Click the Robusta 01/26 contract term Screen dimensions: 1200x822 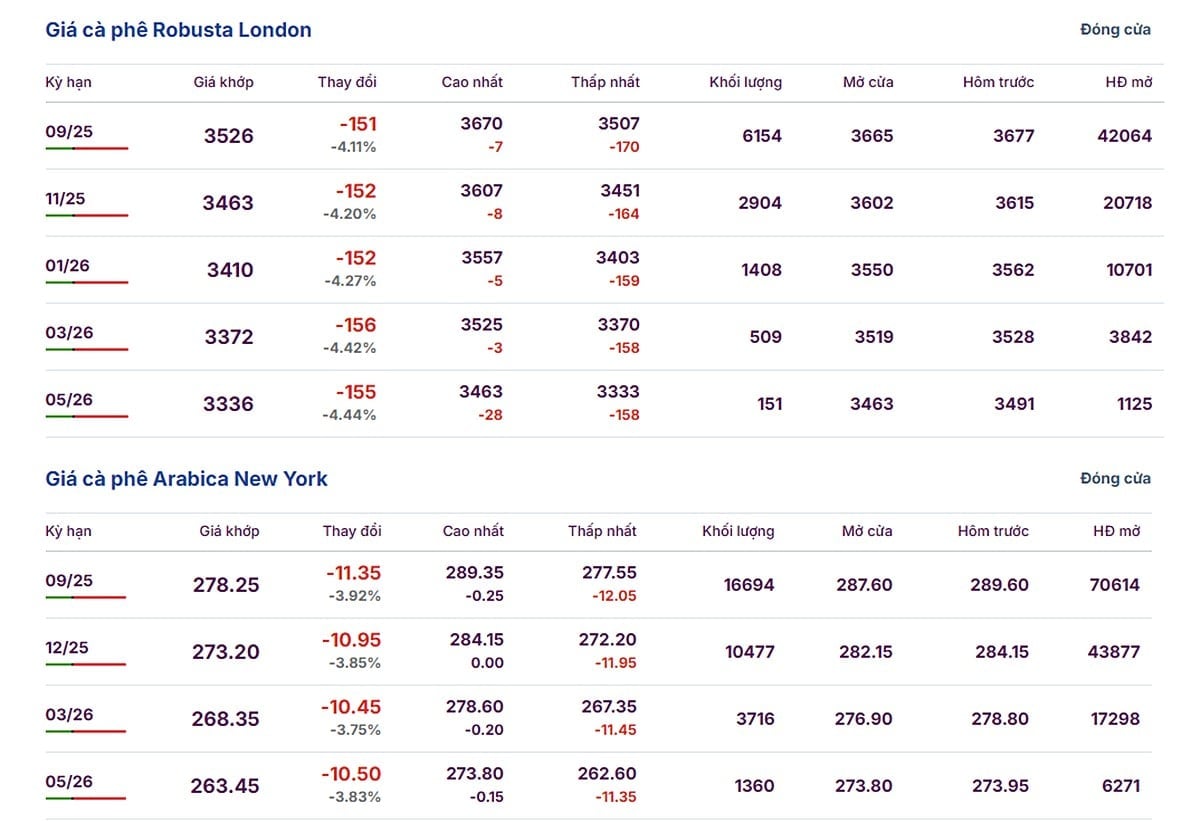[65, 266]
